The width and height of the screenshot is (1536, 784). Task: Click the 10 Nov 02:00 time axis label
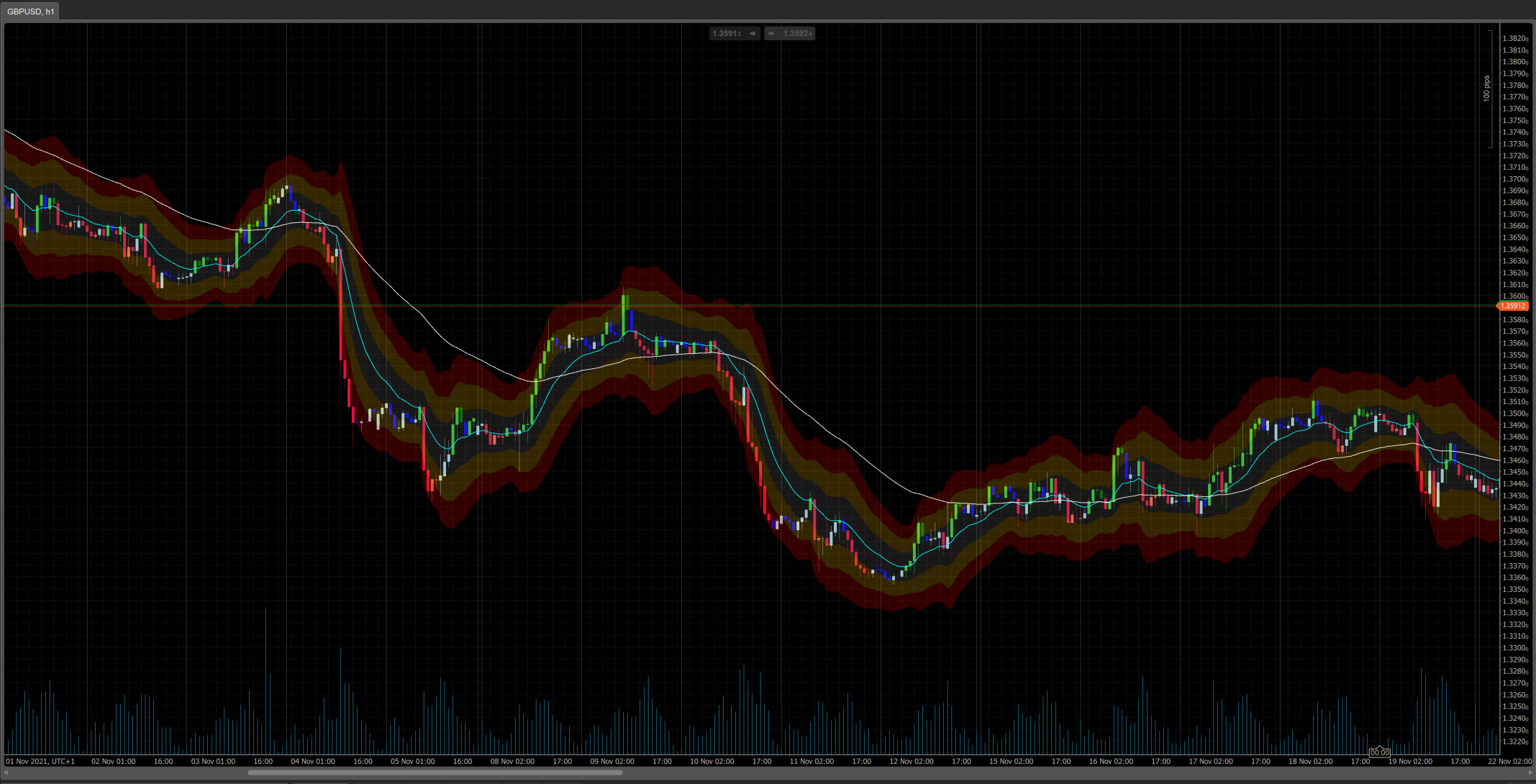click(x=712, y=761)
